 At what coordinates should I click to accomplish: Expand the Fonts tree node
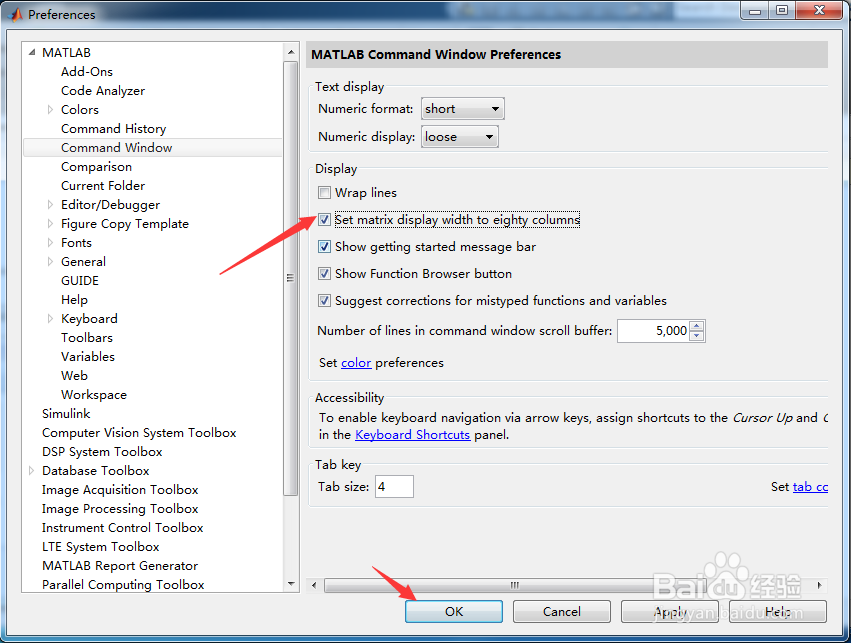tap(50, 243)
